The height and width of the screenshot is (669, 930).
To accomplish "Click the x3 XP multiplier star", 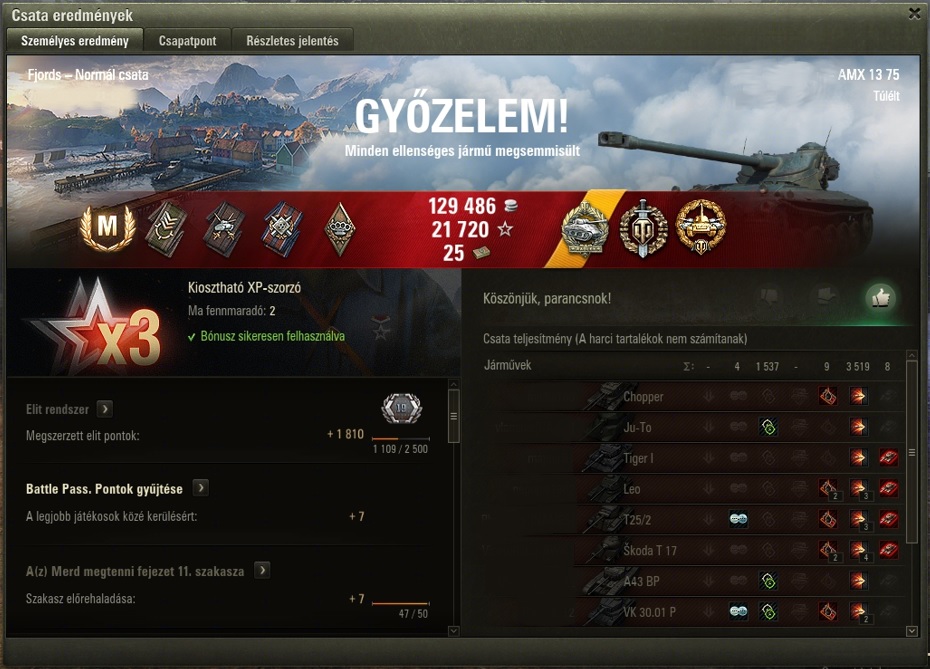I will point(98,326).
